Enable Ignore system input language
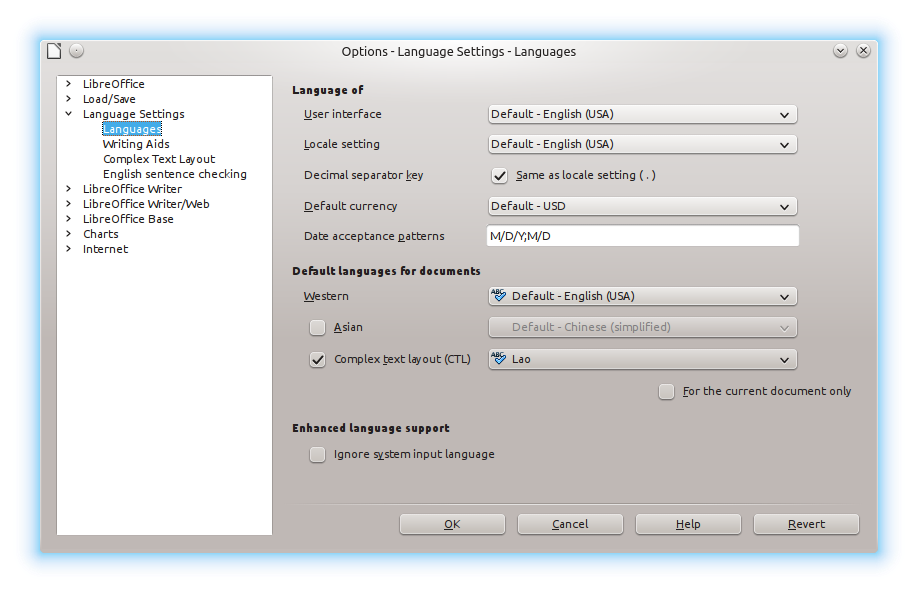 pos(317,454)
